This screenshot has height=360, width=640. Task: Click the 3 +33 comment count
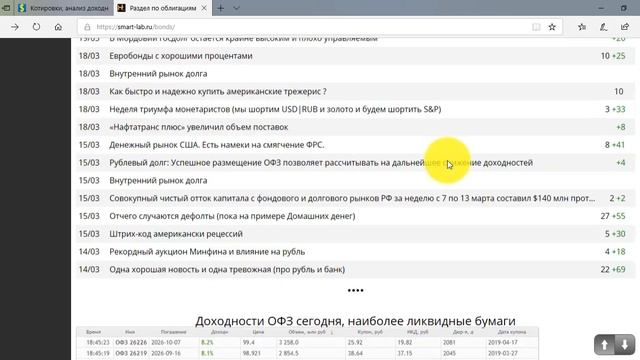click(615, 109)
